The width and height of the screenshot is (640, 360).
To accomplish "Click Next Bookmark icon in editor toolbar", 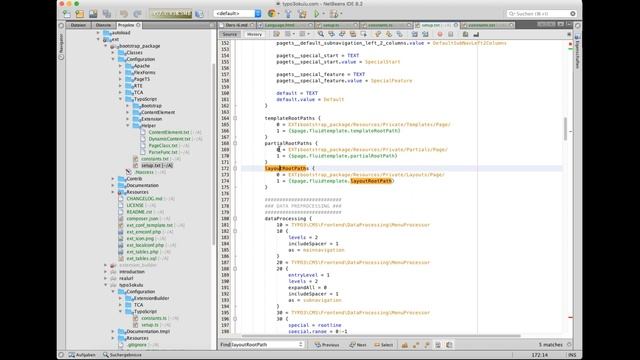I will 389,34.
